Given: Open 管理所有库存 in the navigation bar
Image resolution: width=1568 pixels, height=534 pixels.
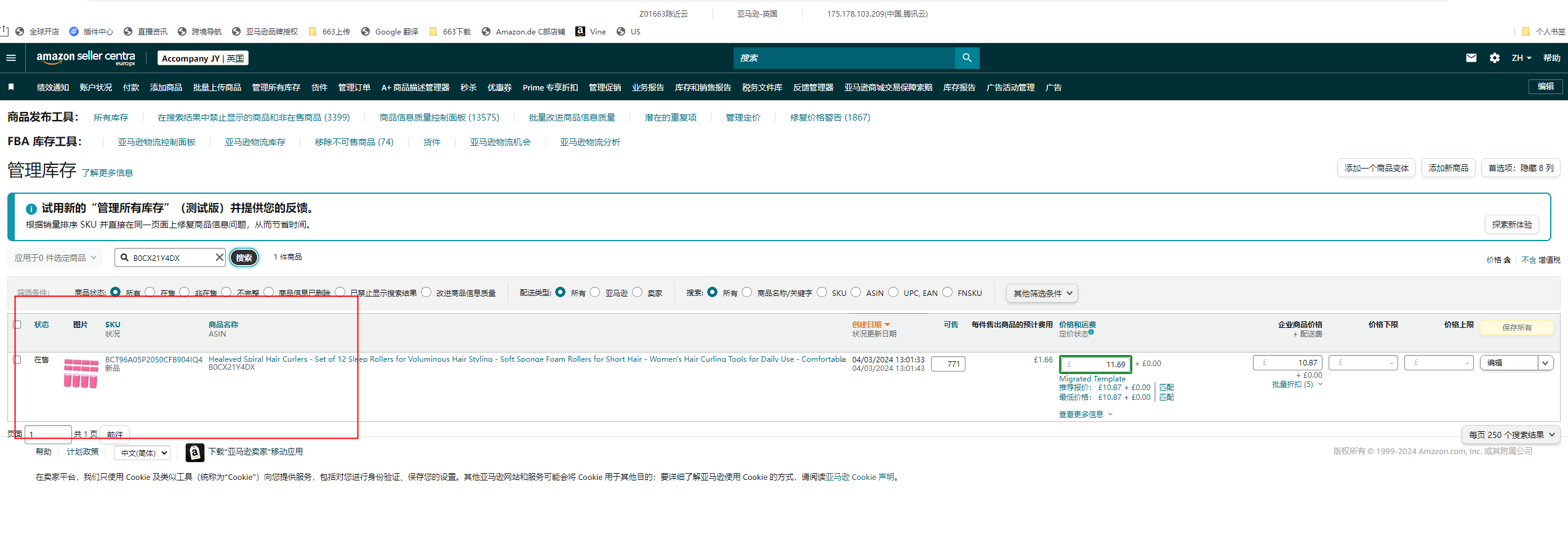Looking at the screenshot, I should pyautogui.click(x=276, y=87).
